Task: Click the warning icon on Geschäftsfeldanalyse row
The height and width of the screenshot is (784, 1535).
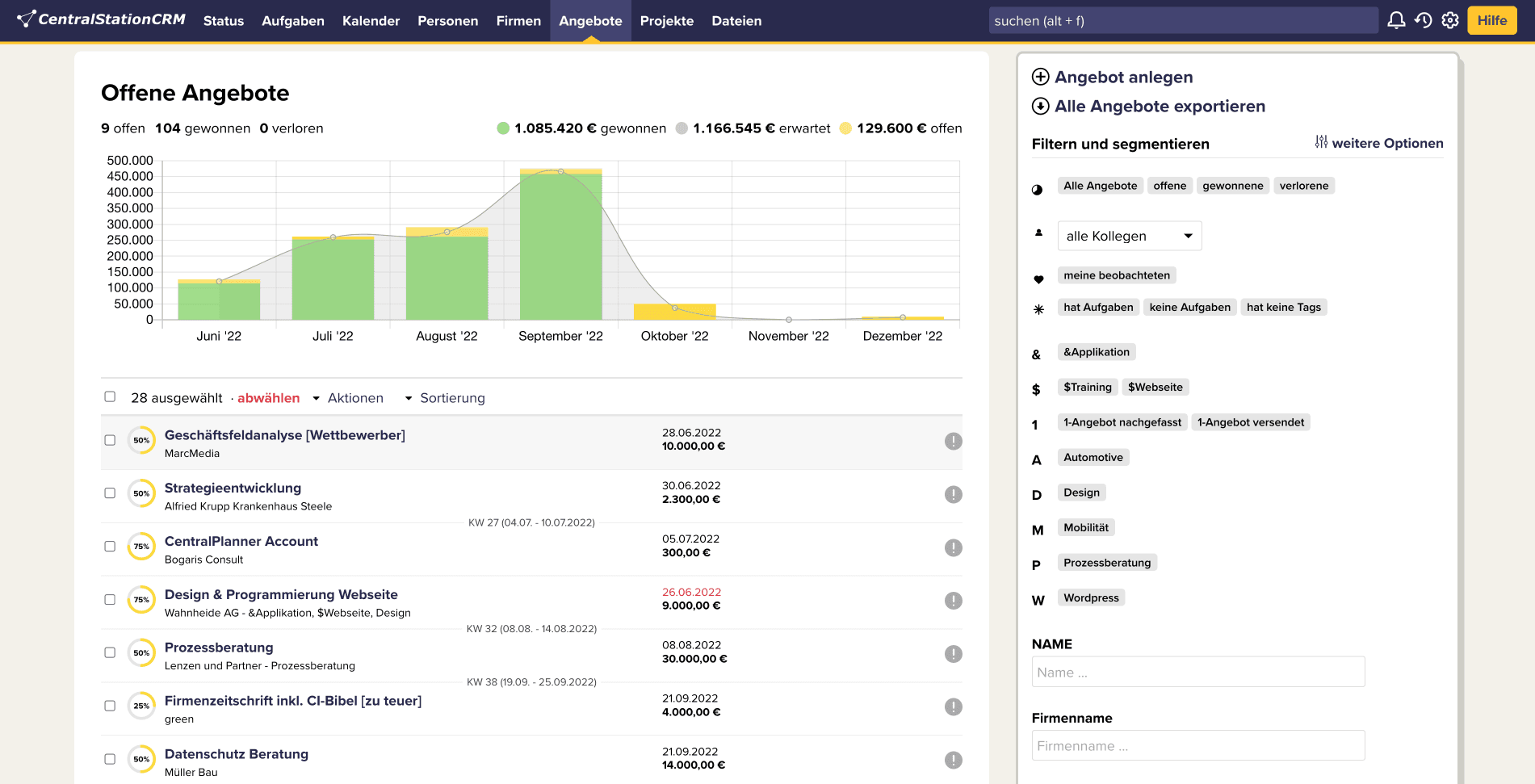Action: tap(954, 441)
